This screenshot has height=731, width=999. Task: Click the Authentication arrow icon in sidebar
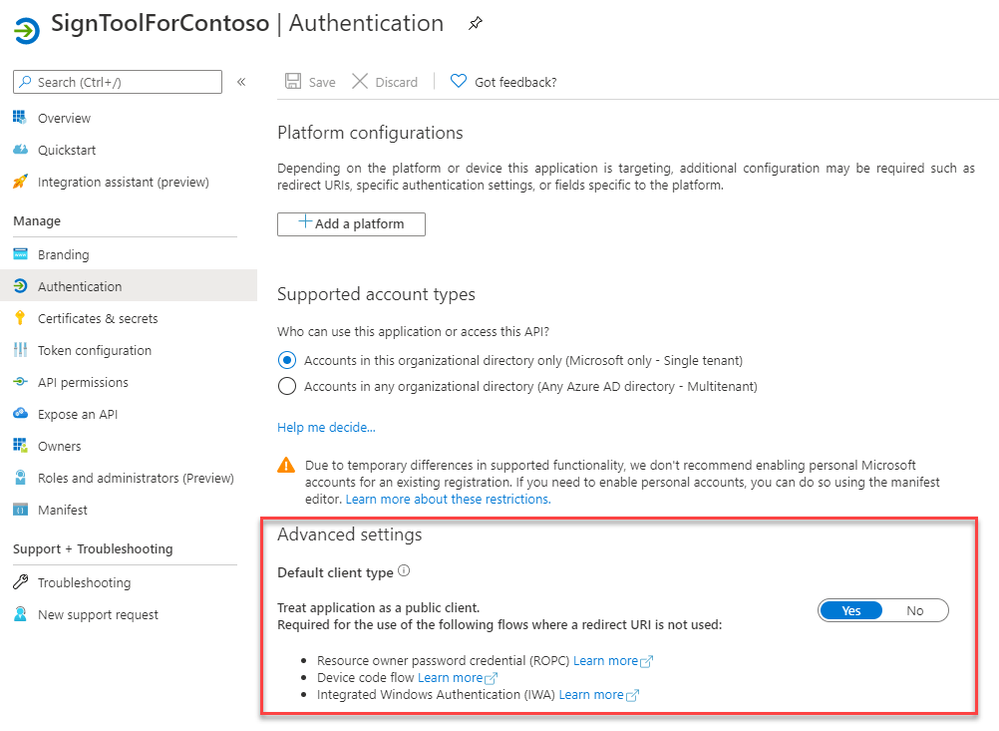tap(20, 286)
